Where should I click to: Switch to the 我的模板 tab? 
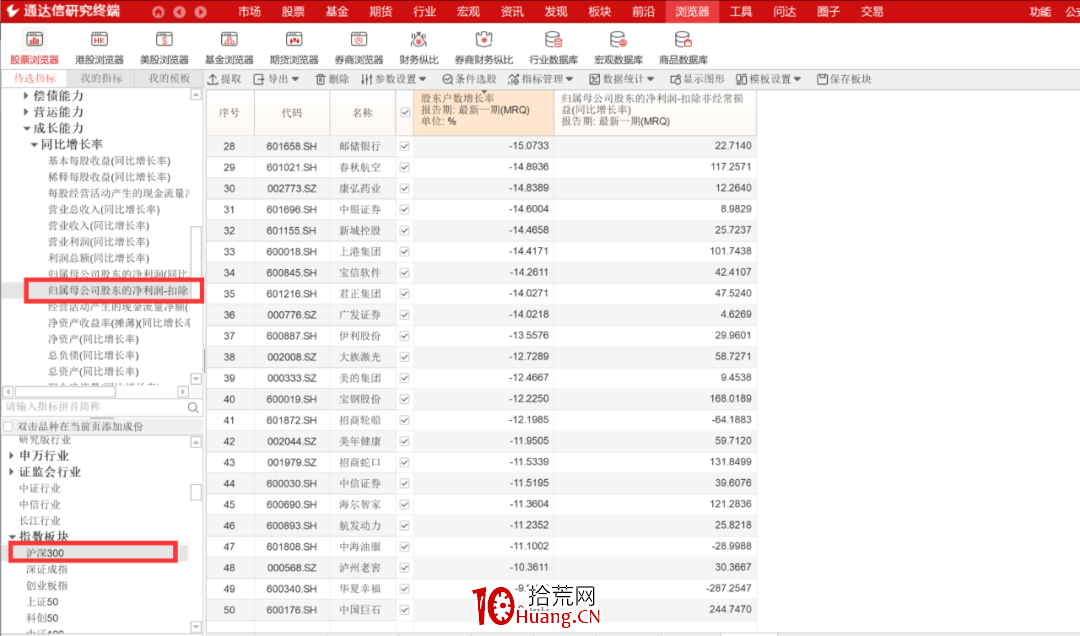click(x=169, y=79)
